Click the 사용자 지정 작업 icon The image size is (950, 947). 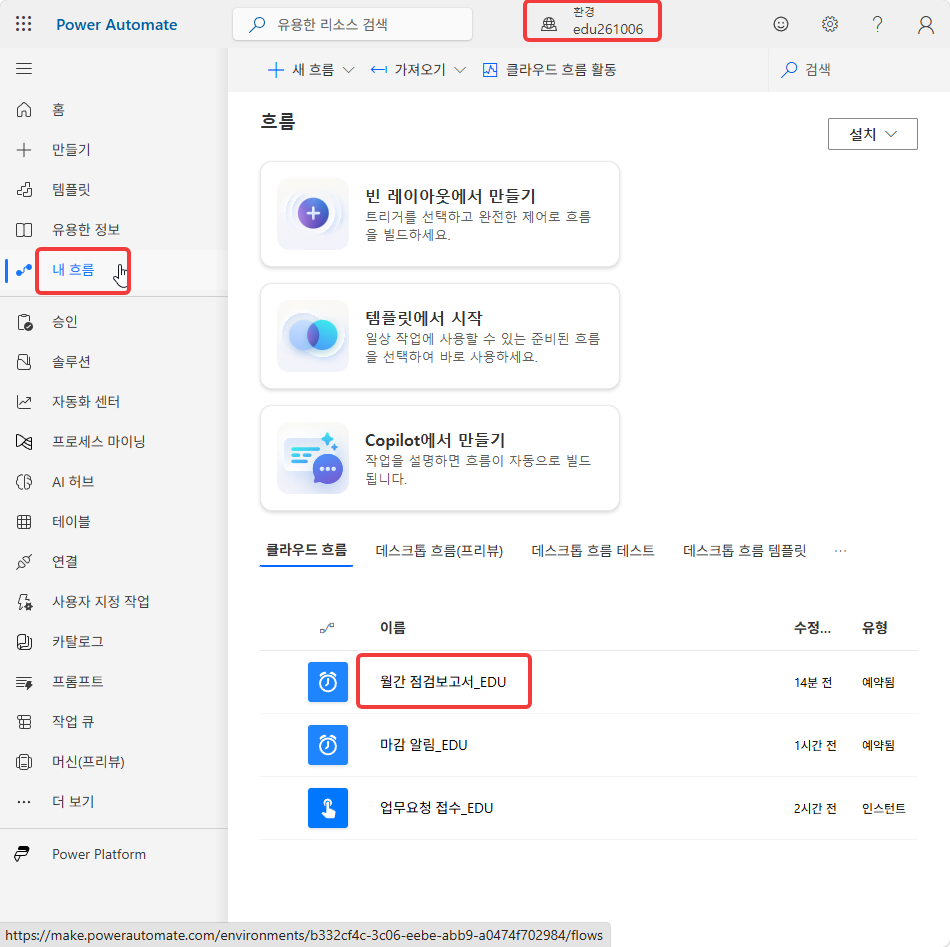pyautogui.click(x=24, y=602)
